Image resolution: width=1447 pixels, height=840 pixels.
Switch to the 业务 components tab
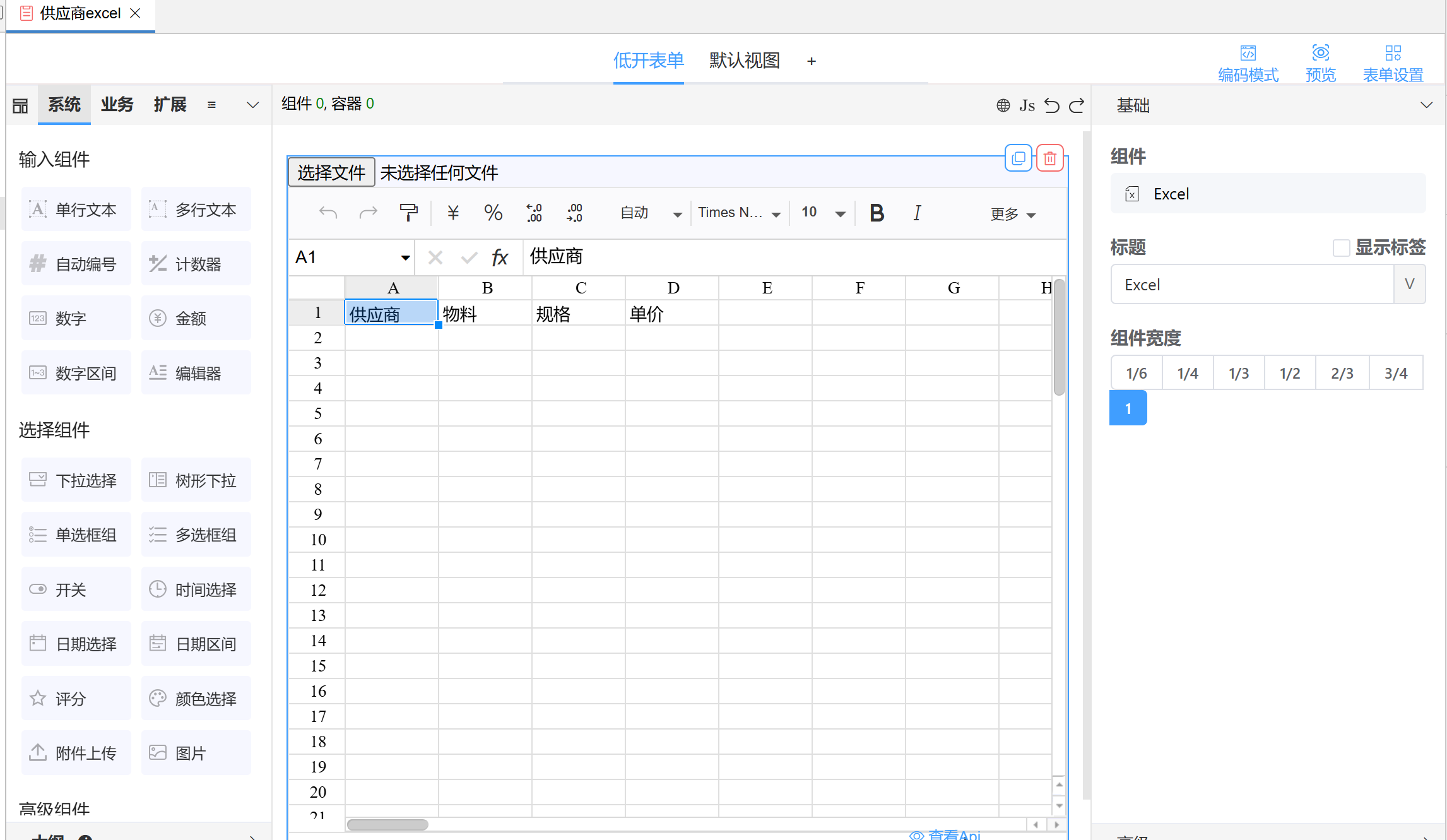point(117,104)
